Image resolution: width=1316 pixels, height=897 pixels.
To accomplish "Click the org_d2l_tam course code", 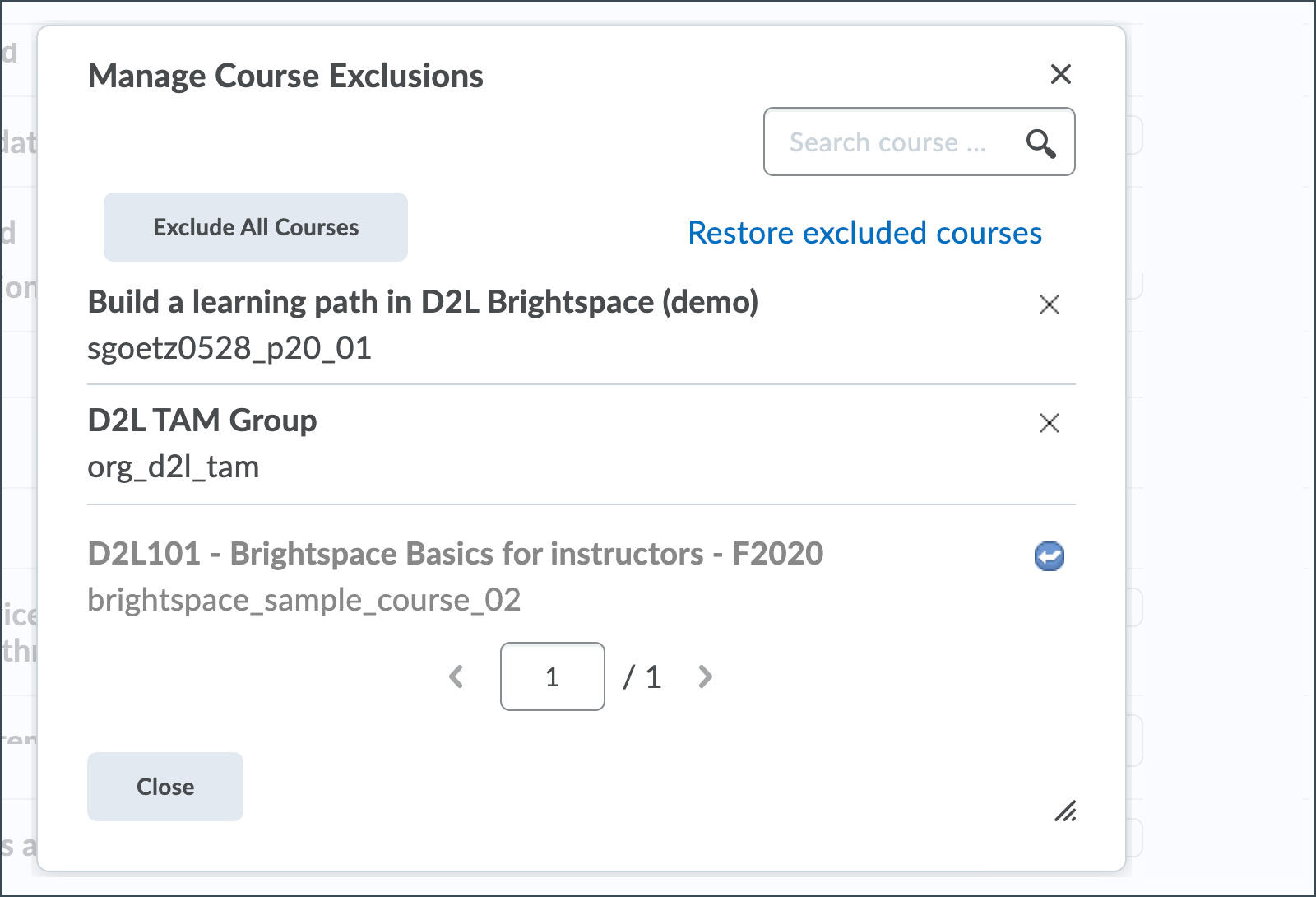I will tap(174, 467).
